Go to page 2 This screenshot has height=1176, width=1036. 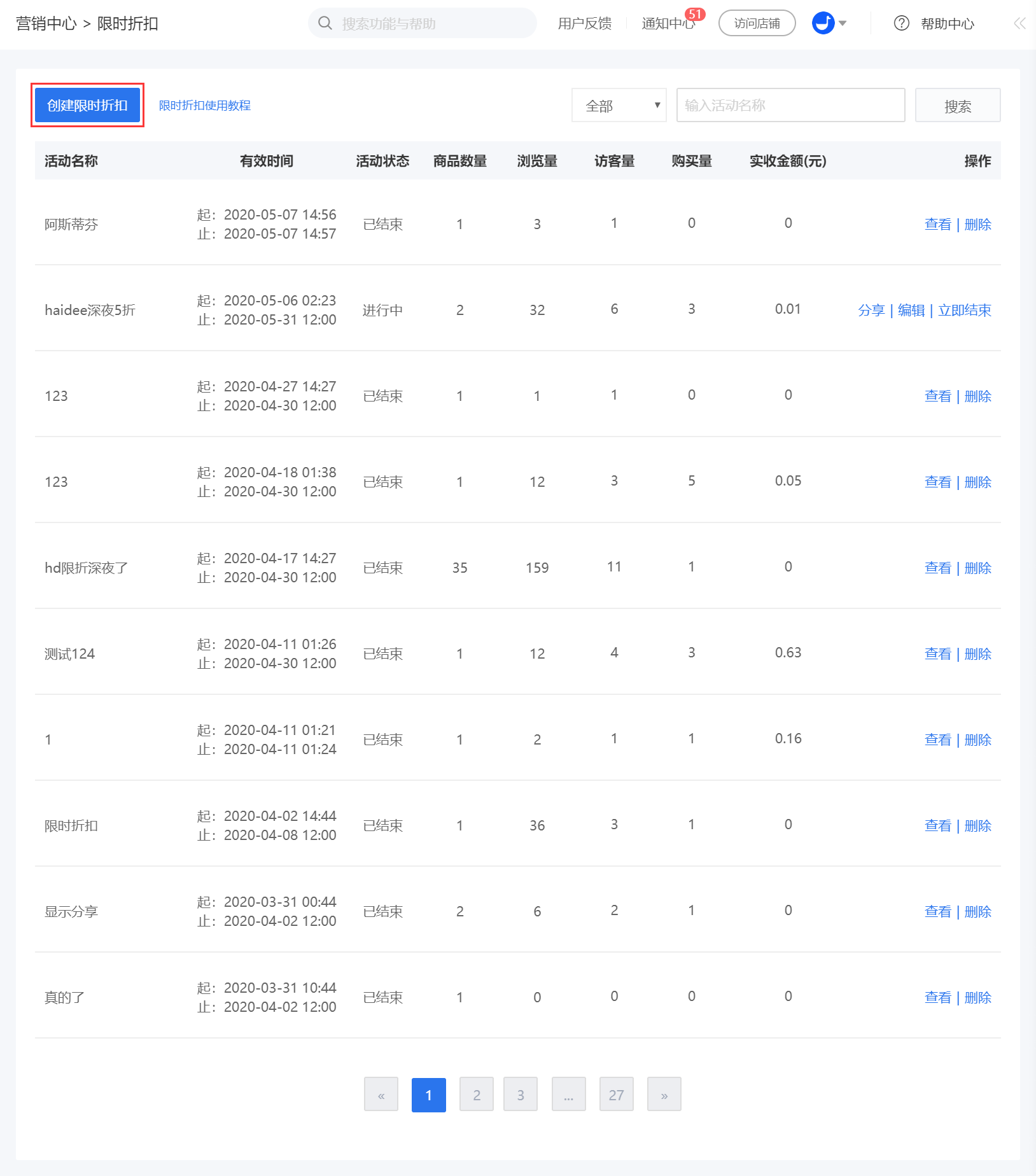point(477,1095)
